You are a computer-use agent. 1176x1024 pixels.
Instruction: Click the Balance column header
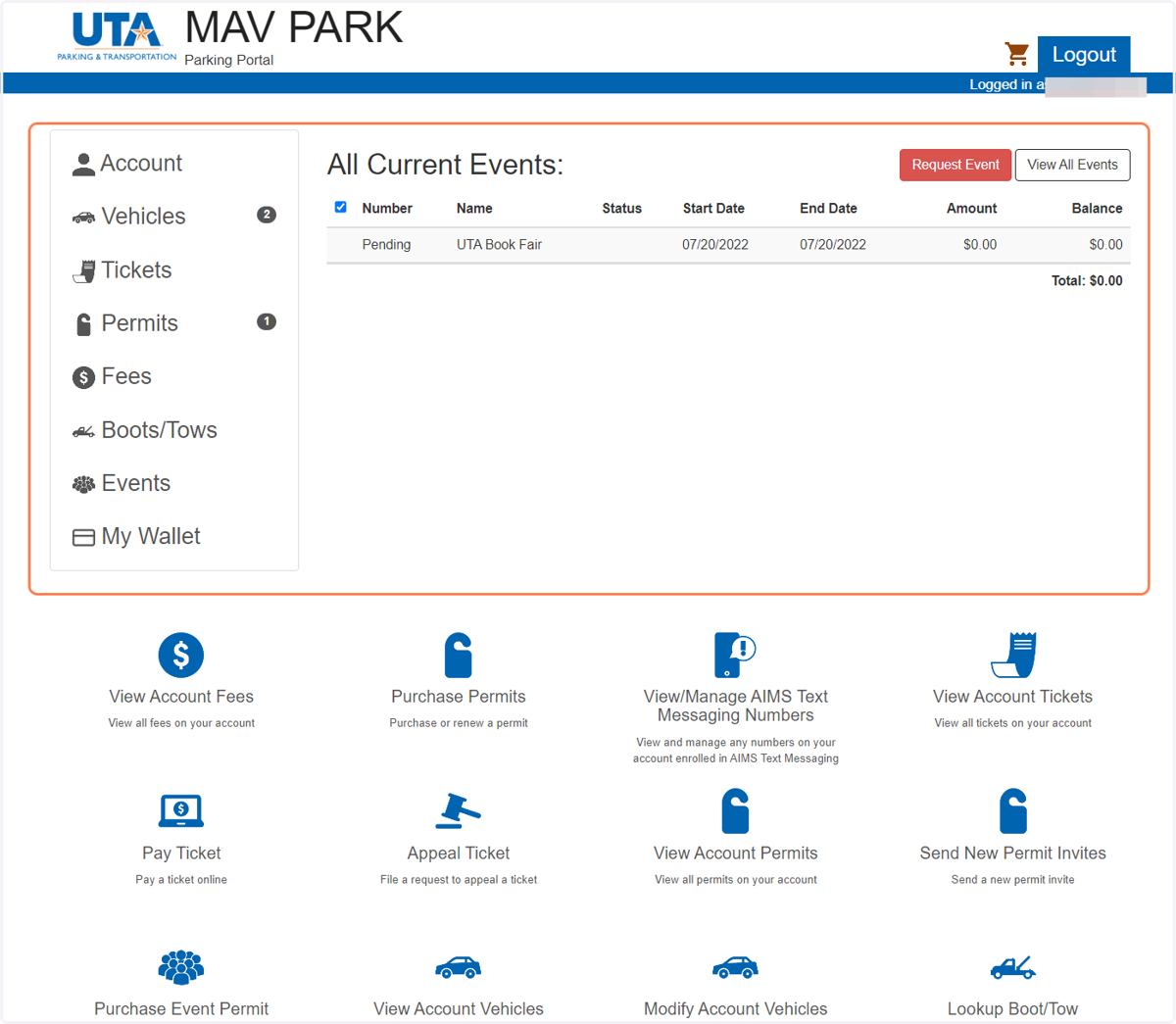(x=1097, y=209)
